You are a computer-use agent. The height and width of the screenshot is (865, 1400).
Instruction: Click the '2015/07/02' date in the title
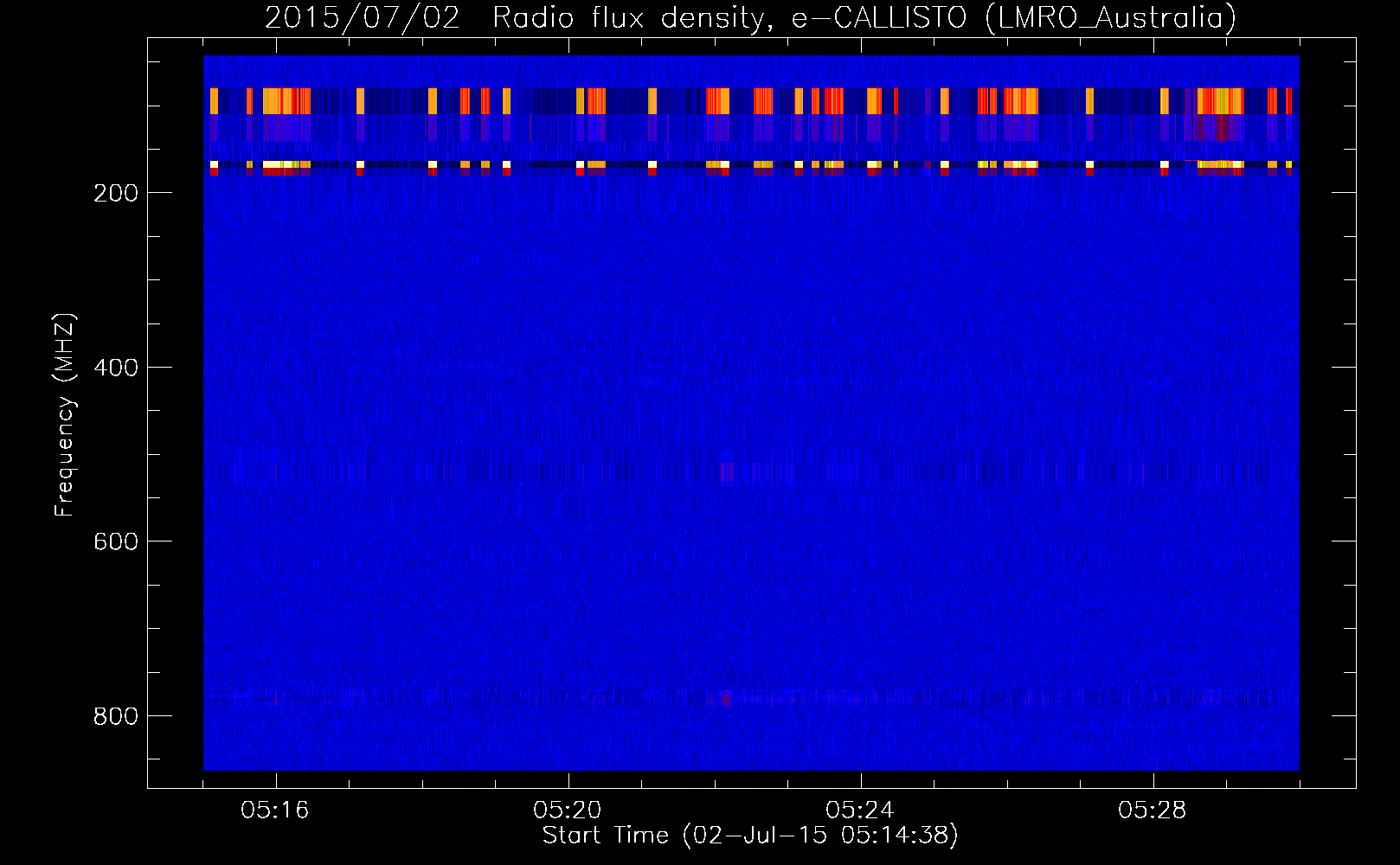click(363, 17)
